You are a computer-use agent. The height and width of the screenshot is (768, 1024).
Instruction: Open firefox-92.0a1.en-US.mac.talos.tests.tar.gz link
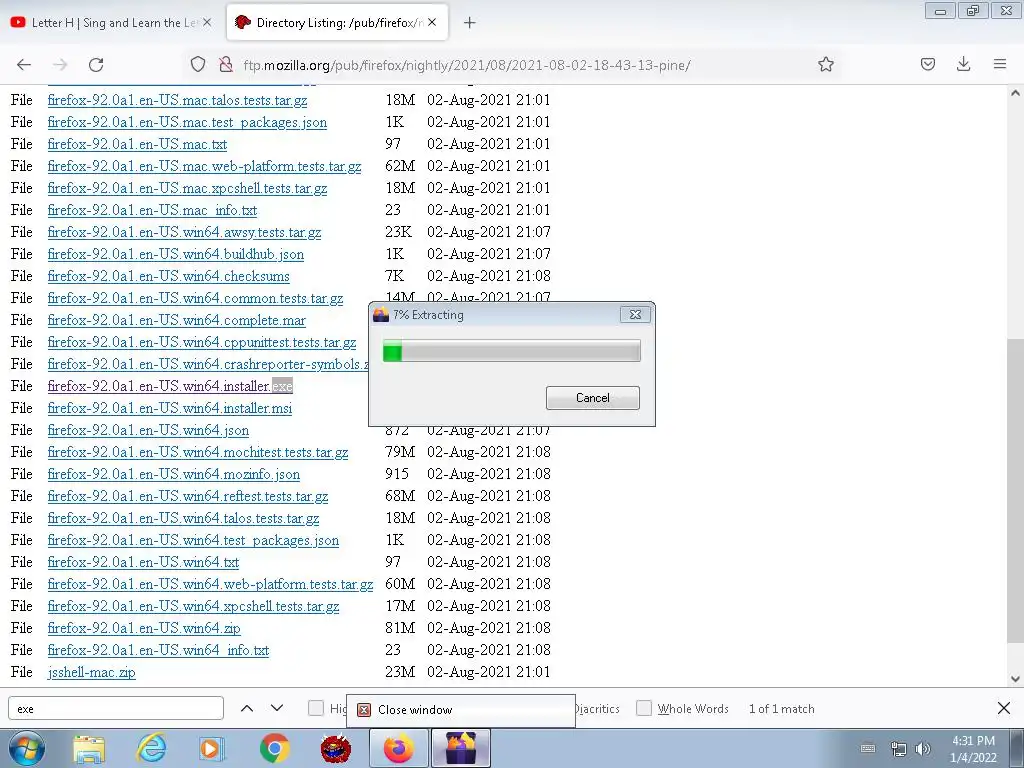177,100
